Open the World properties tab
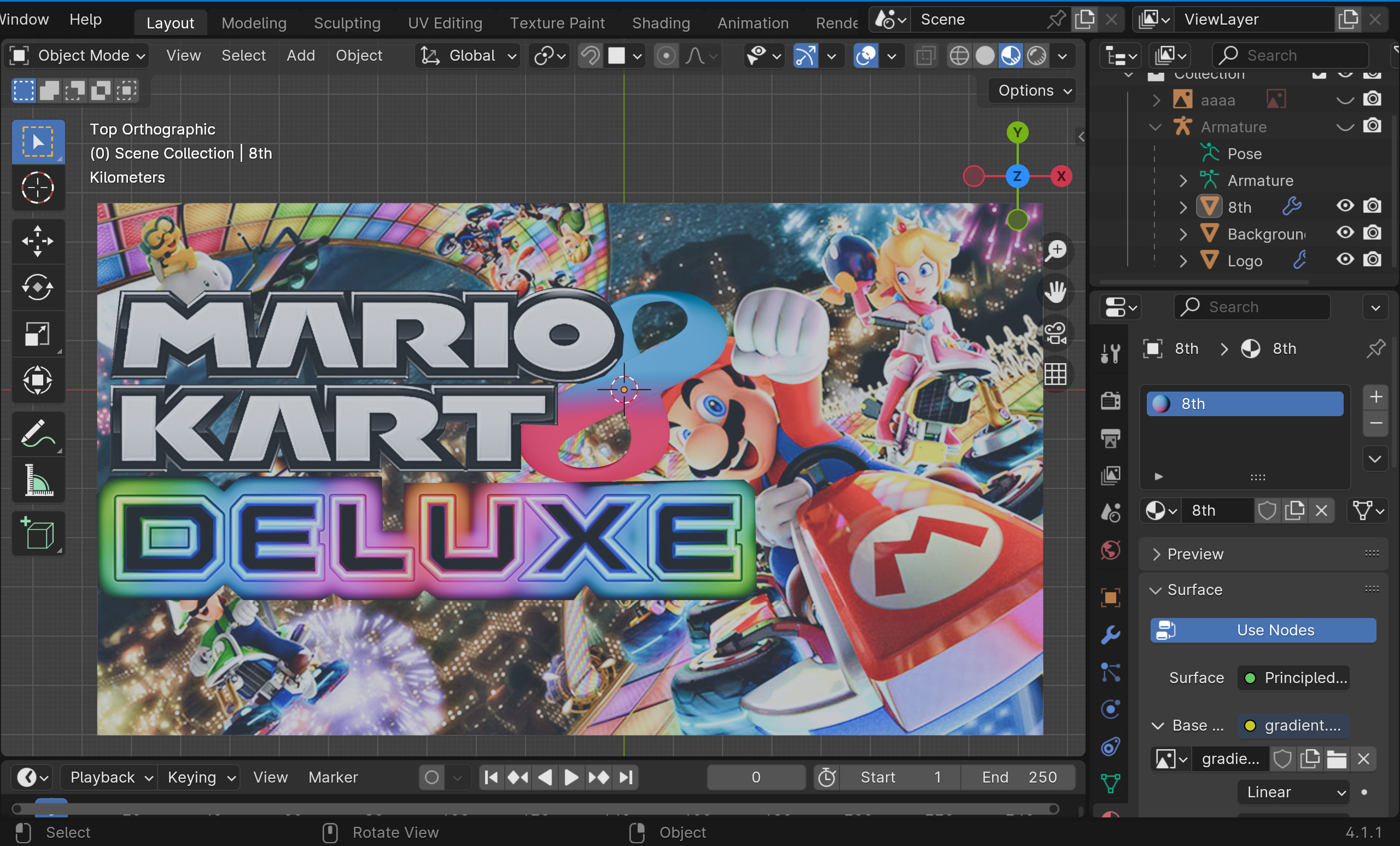The image size is (1400, 846). click(1110, 550)
